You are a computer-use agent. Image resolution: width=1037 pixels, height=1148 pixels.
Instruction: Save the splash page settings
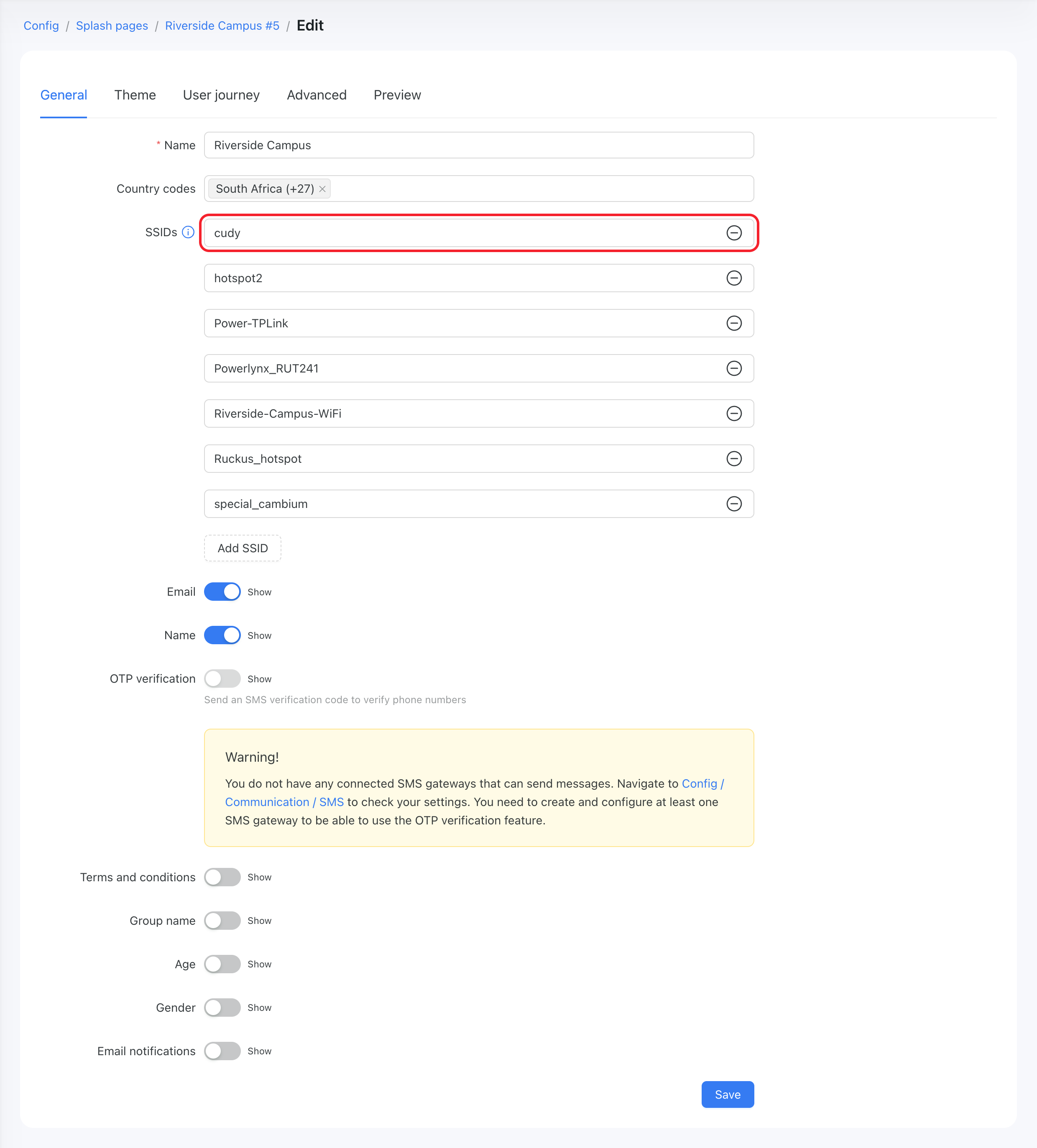727,1094
